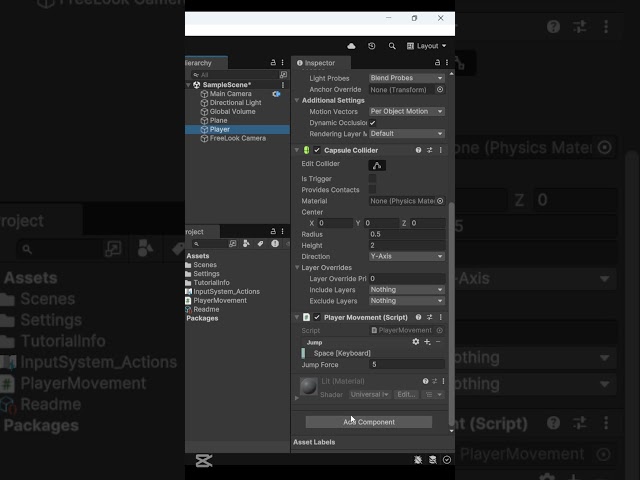The image size is (640, 480).
Task: Open the Exclude Layers dropdown
Action: [x=407, y=301]
